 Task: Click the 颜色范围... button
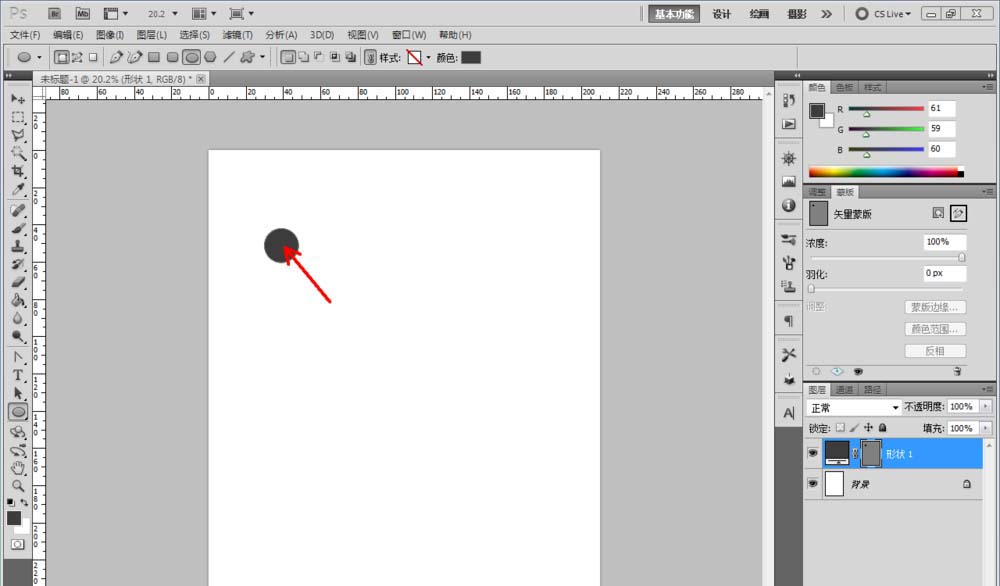pyautogui.click(x=935, y=329)
